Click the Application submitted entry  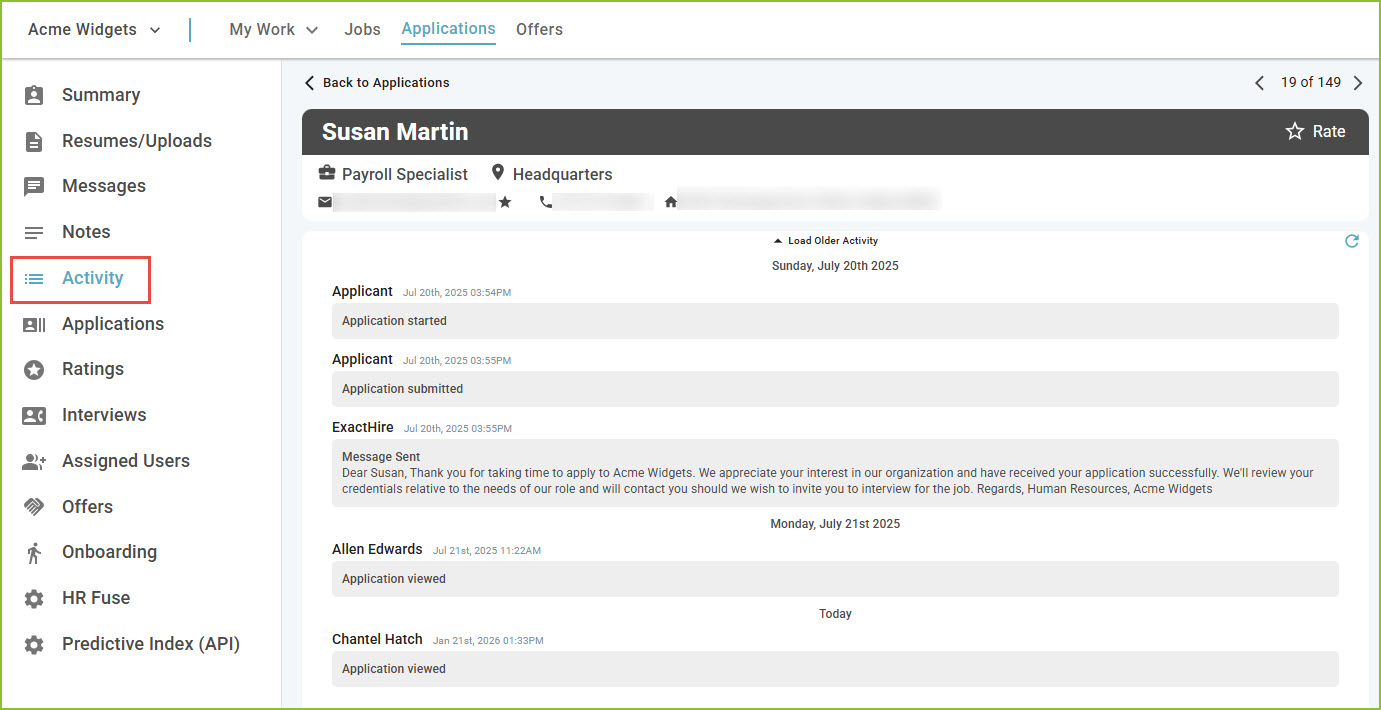point(835,389)
